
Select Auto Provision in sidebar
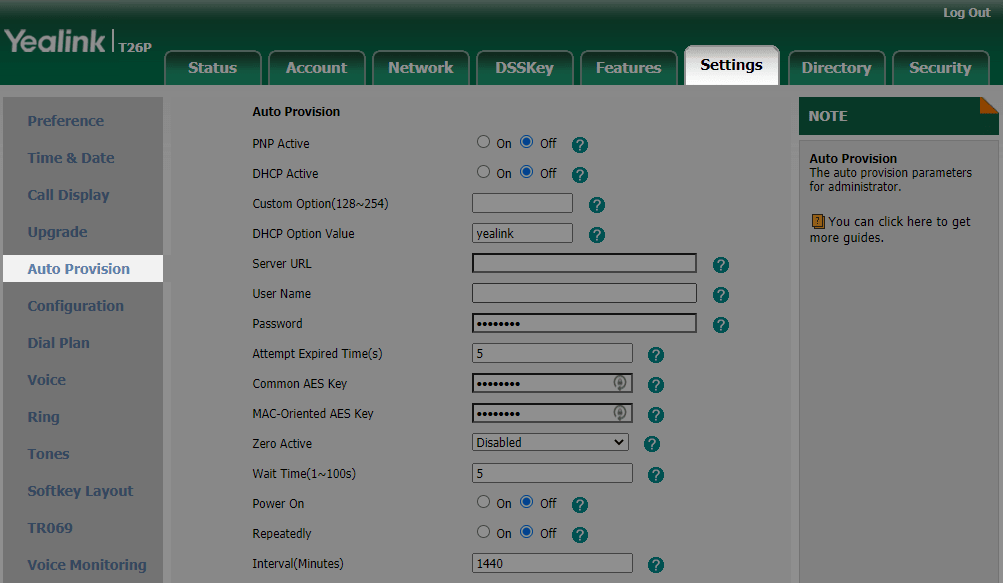[x=83, y=269]
